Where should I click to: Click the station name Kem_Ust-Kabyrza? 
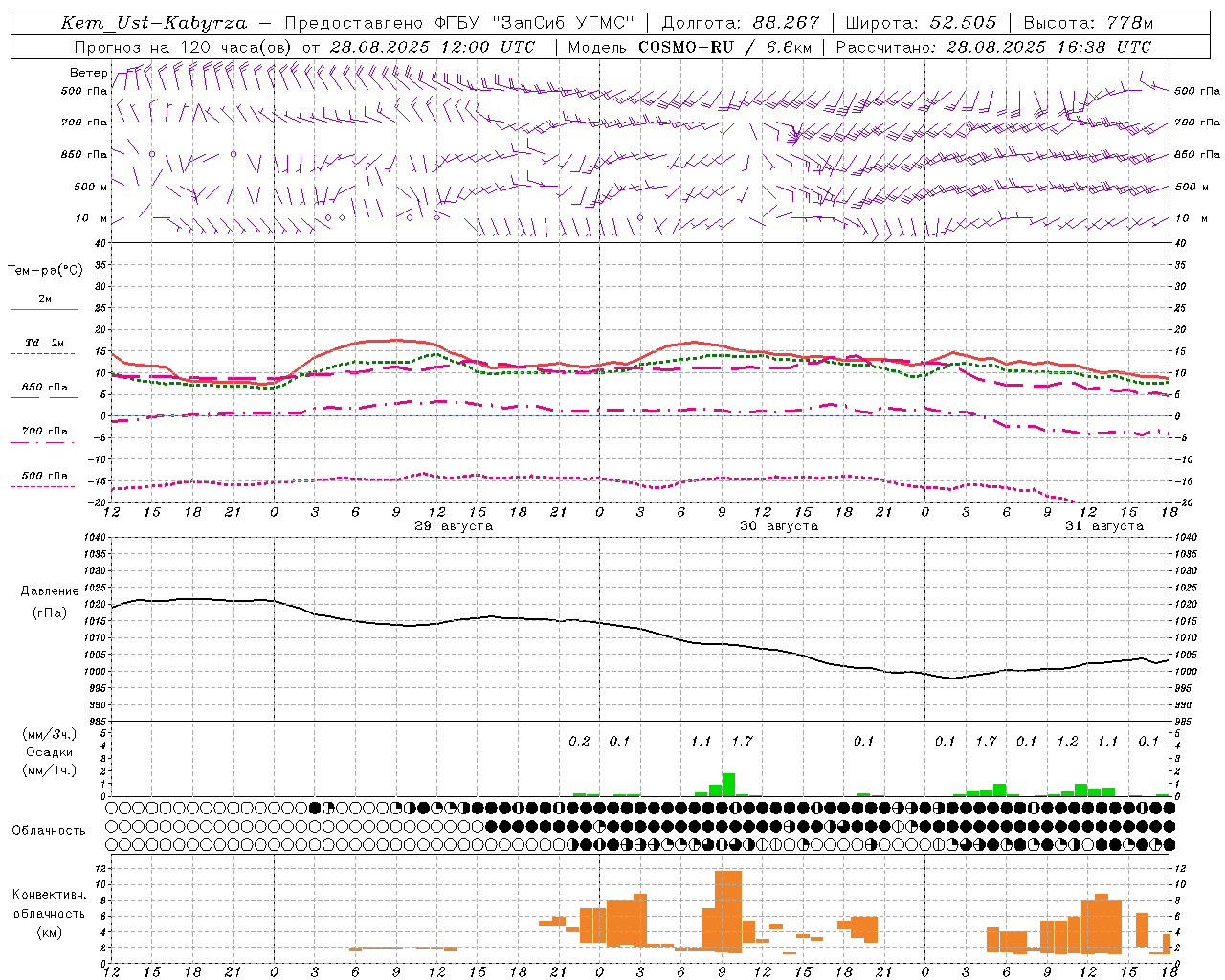tap(153, 23)
